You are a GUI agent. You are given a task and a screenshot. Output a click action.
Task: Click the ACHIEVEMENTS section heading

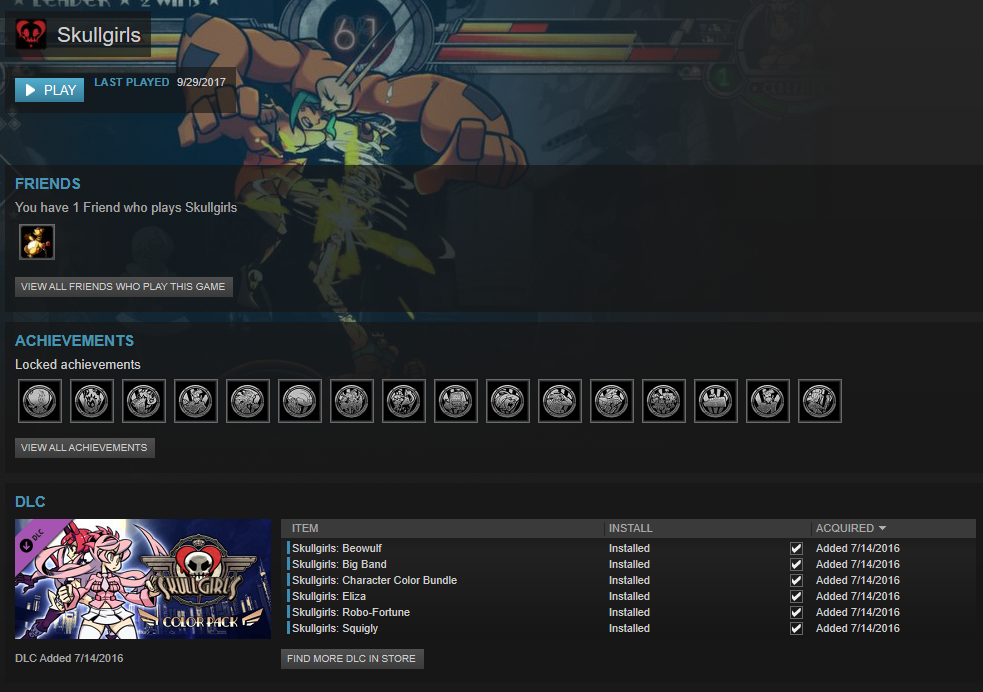point(75,341)
